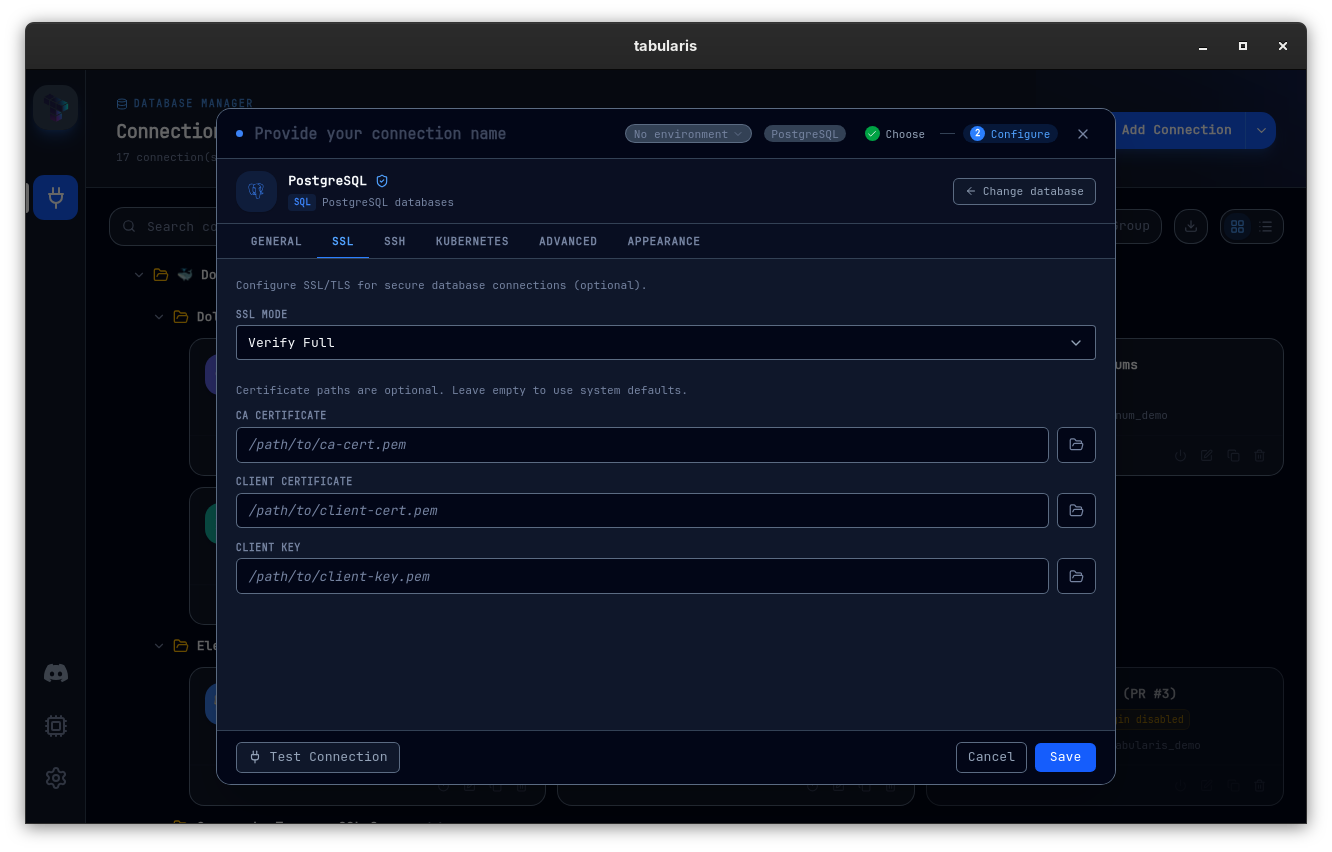Click the power icon on the enum_demo card
The width and height of the screenshot is (1332, 852).
(x=1180, y=455)
